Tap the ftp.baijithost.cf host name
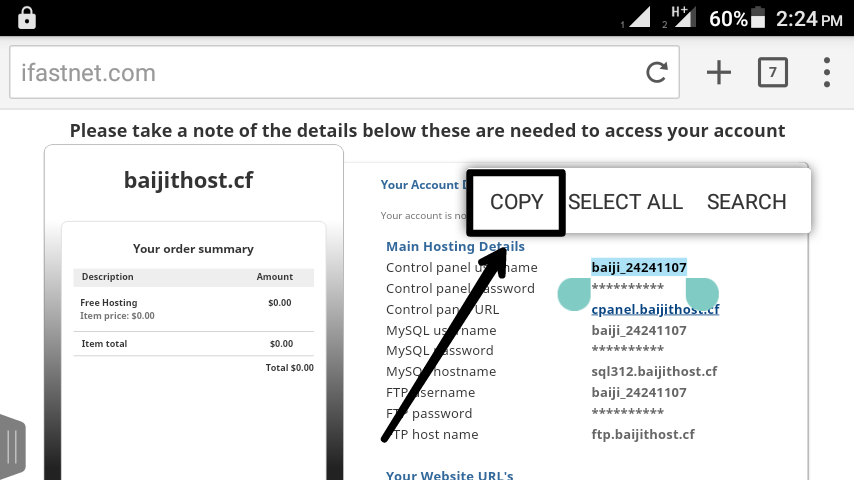The width and height of the screenshot is (854, 480). (643, 434)
